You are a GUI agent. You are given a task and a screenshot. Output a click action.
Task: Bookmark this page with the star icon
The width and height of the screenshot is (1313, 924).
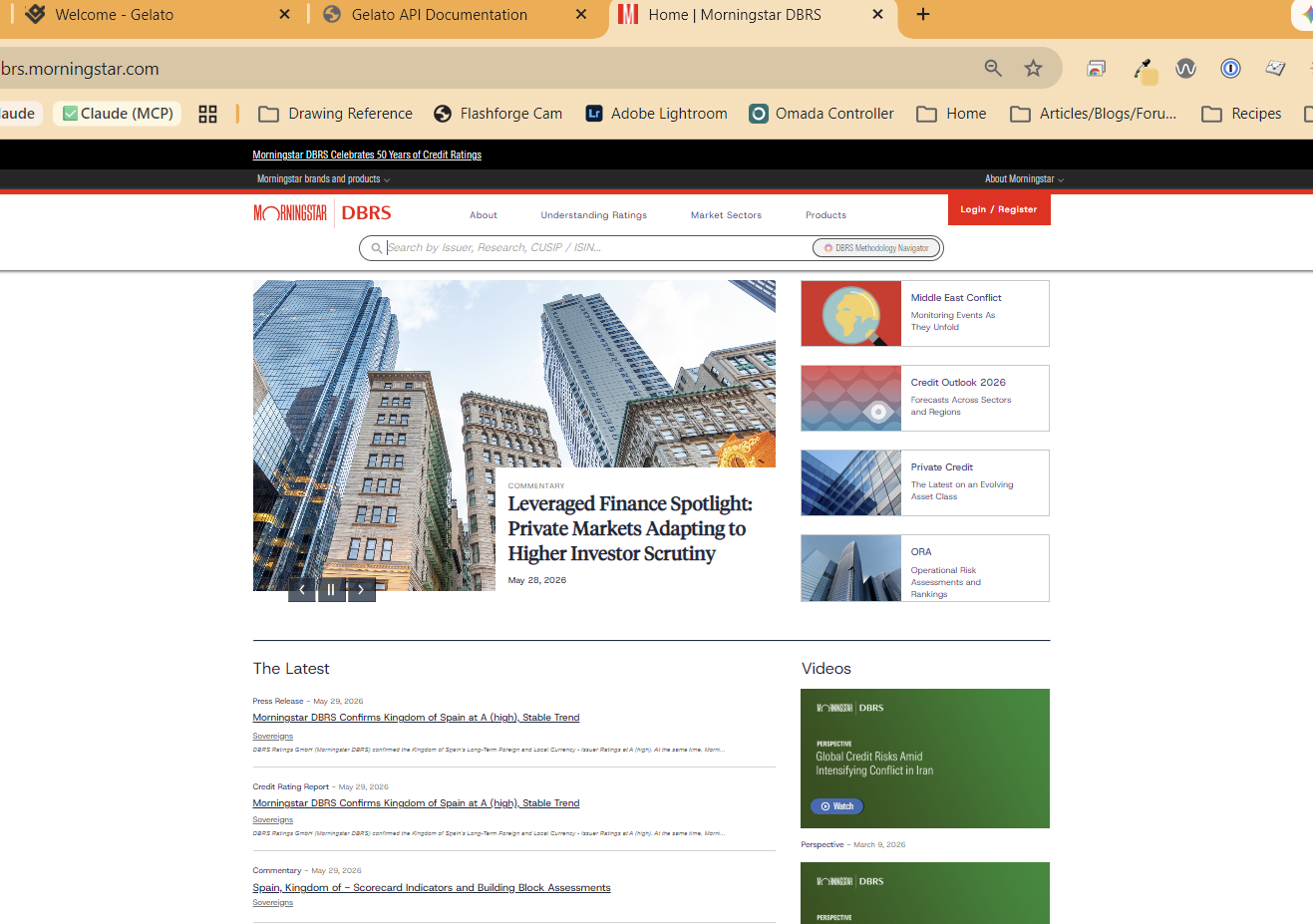tap(1033, 68)
